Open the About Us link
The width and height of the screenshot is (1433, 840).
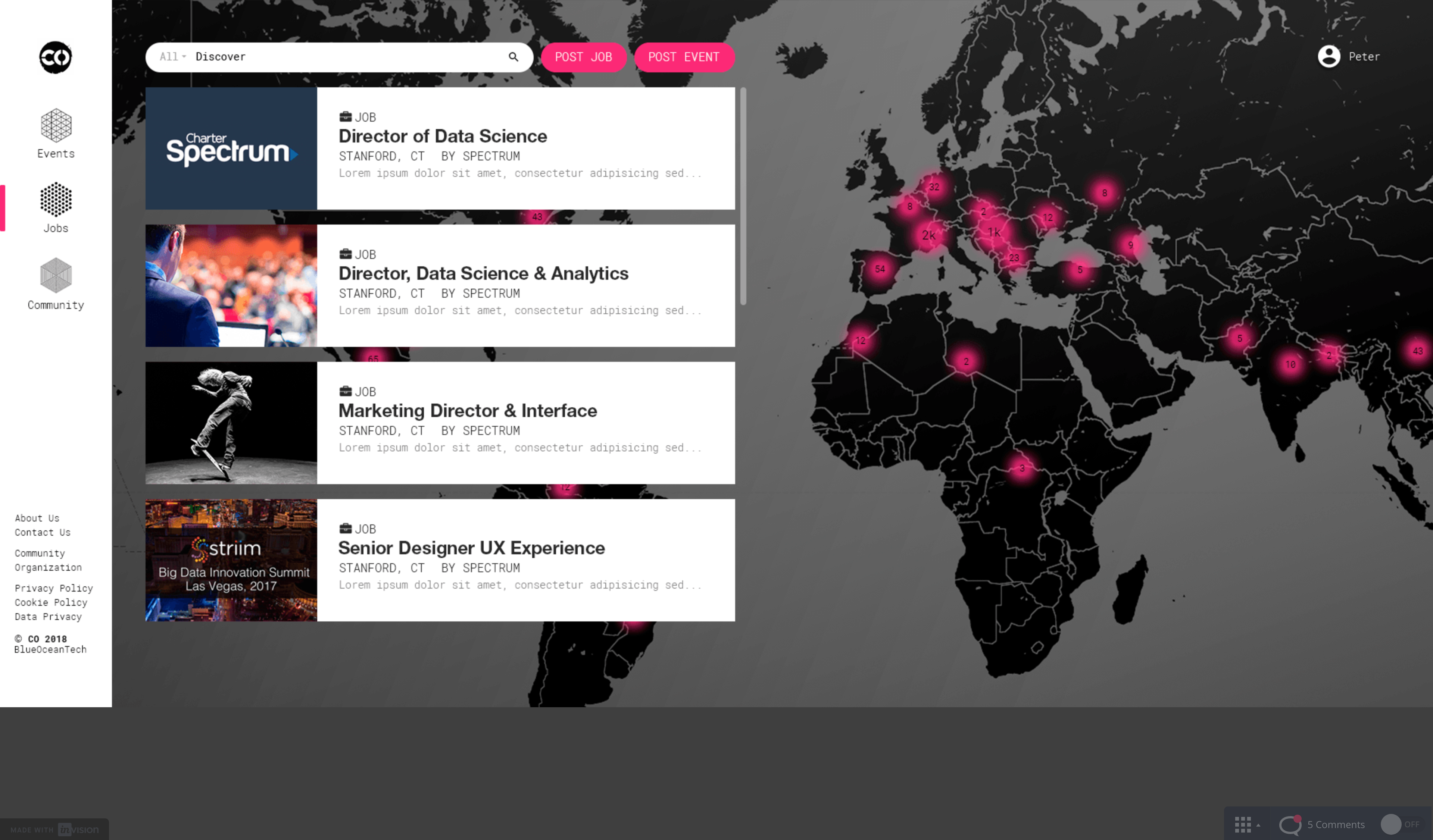click(x=37, y=518)
